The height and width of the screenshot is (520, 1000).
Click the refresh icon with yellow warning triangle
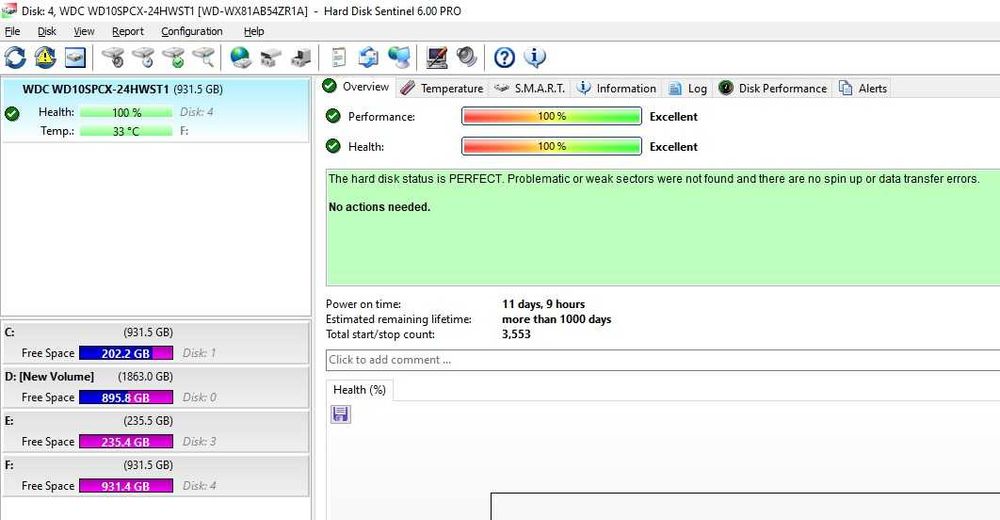click(45, 57)
